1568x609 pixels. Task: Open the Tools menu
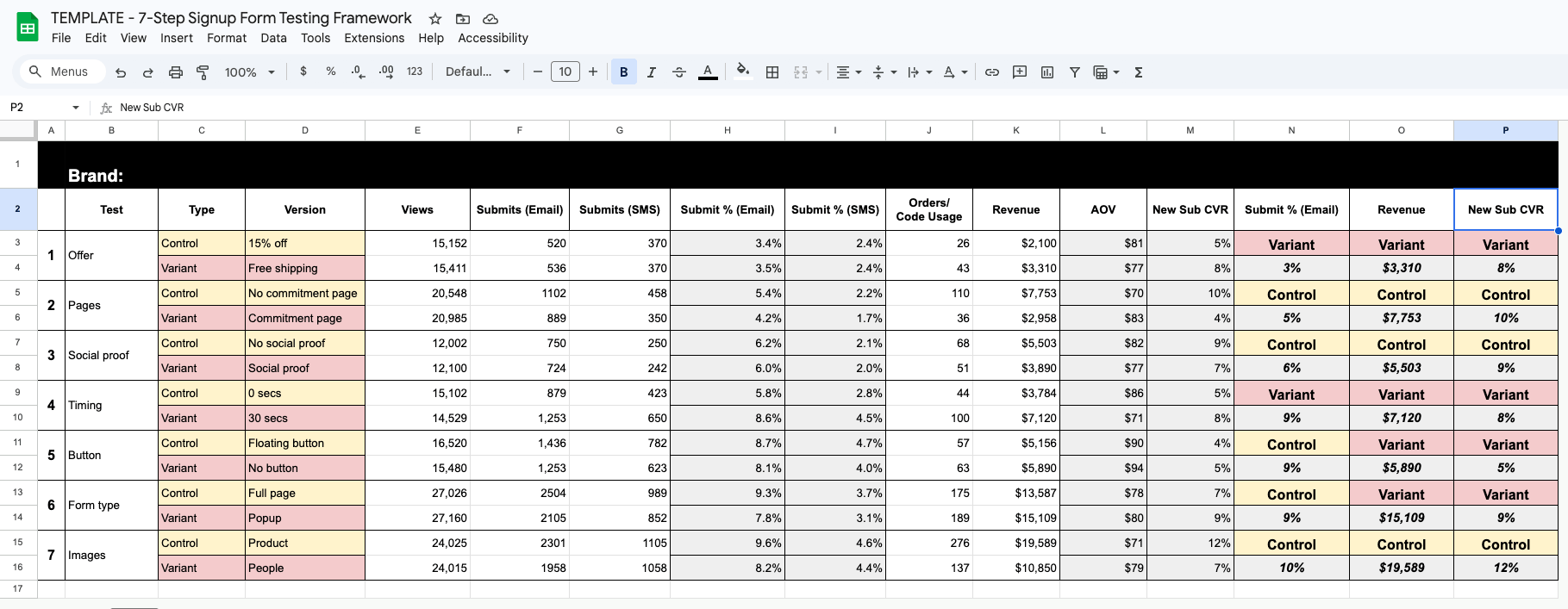(x=315, y=38)
